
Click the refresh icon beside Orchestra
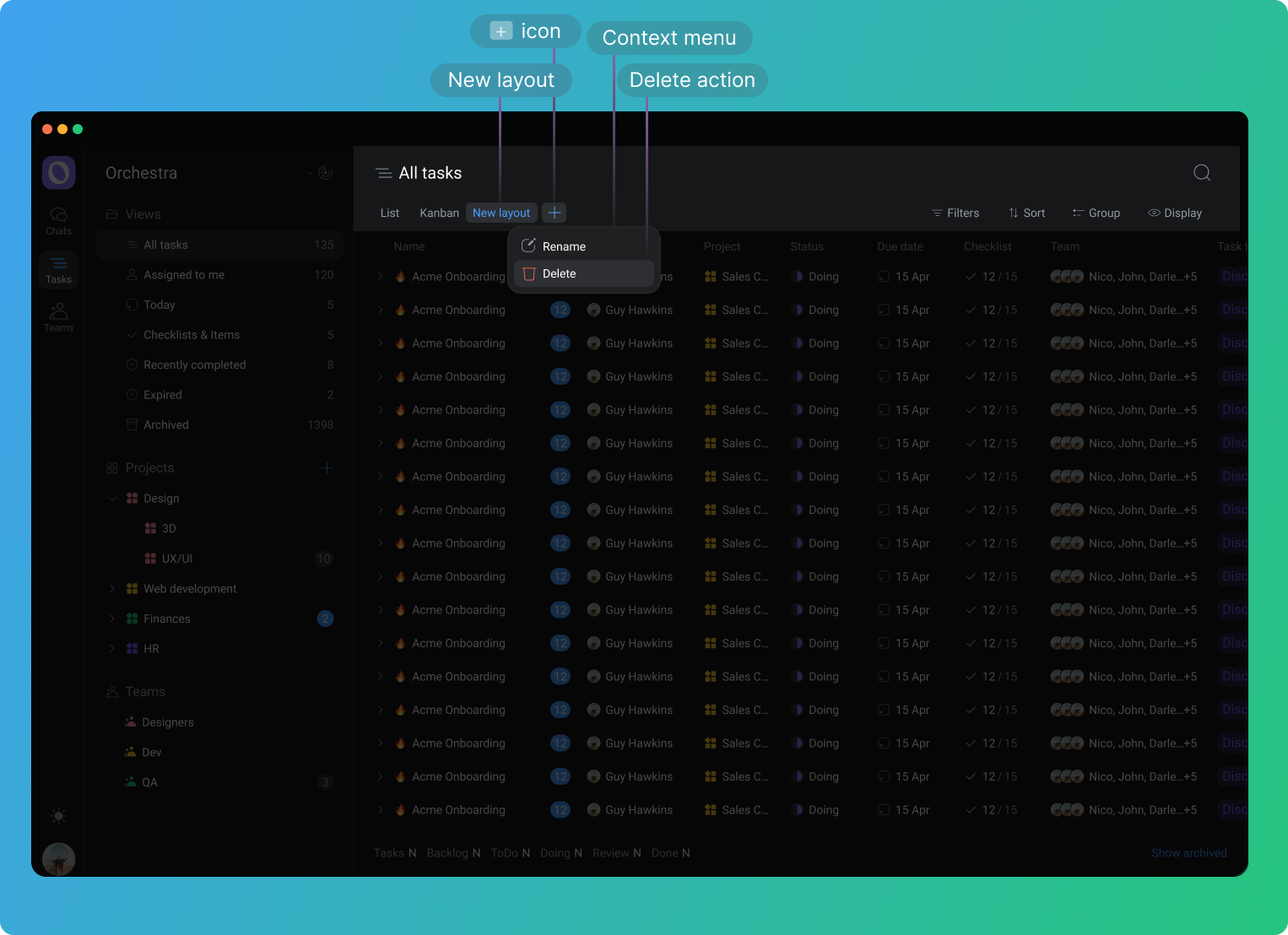[x=326, y=173]
